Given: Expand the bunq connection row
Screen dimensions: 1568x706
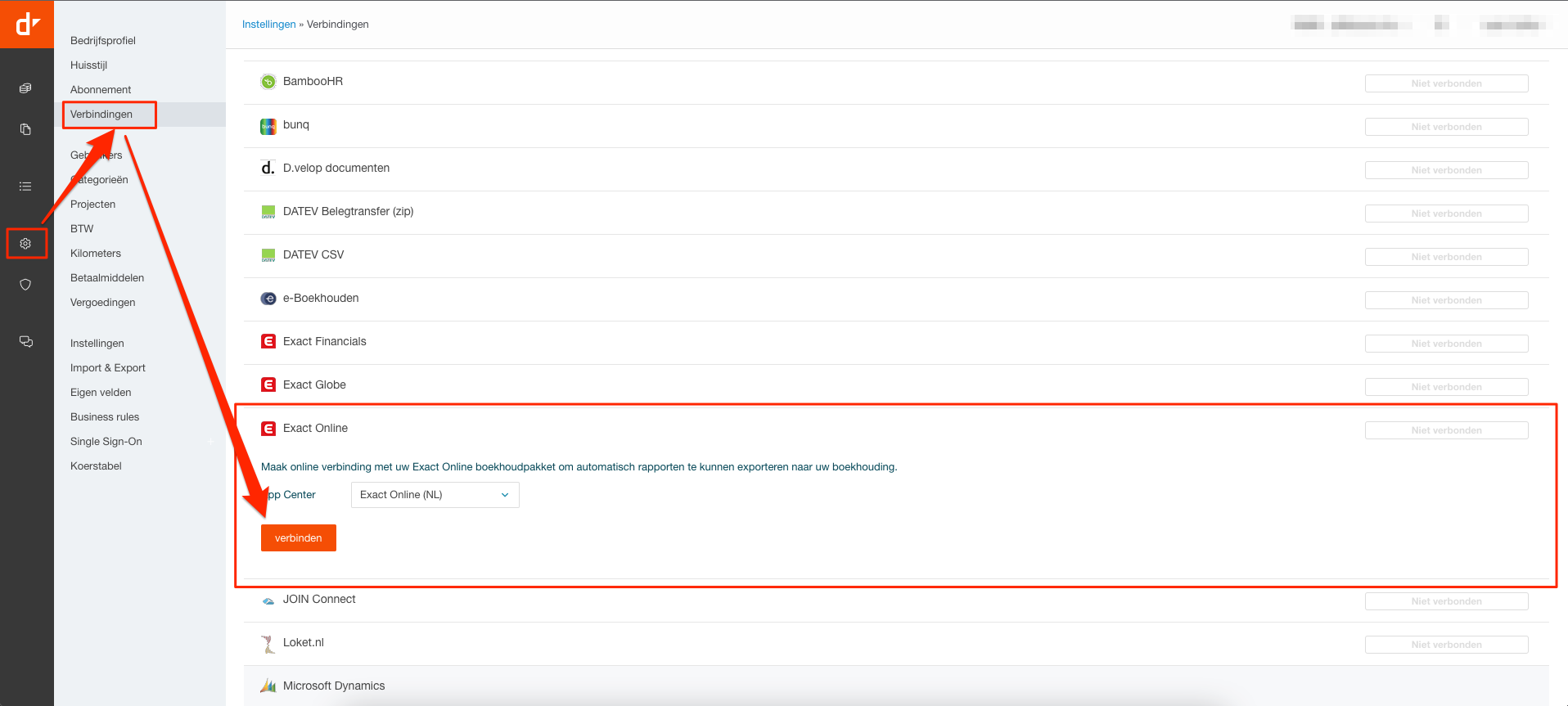Looking at the screenshot, I should click(x=896, y=126).
